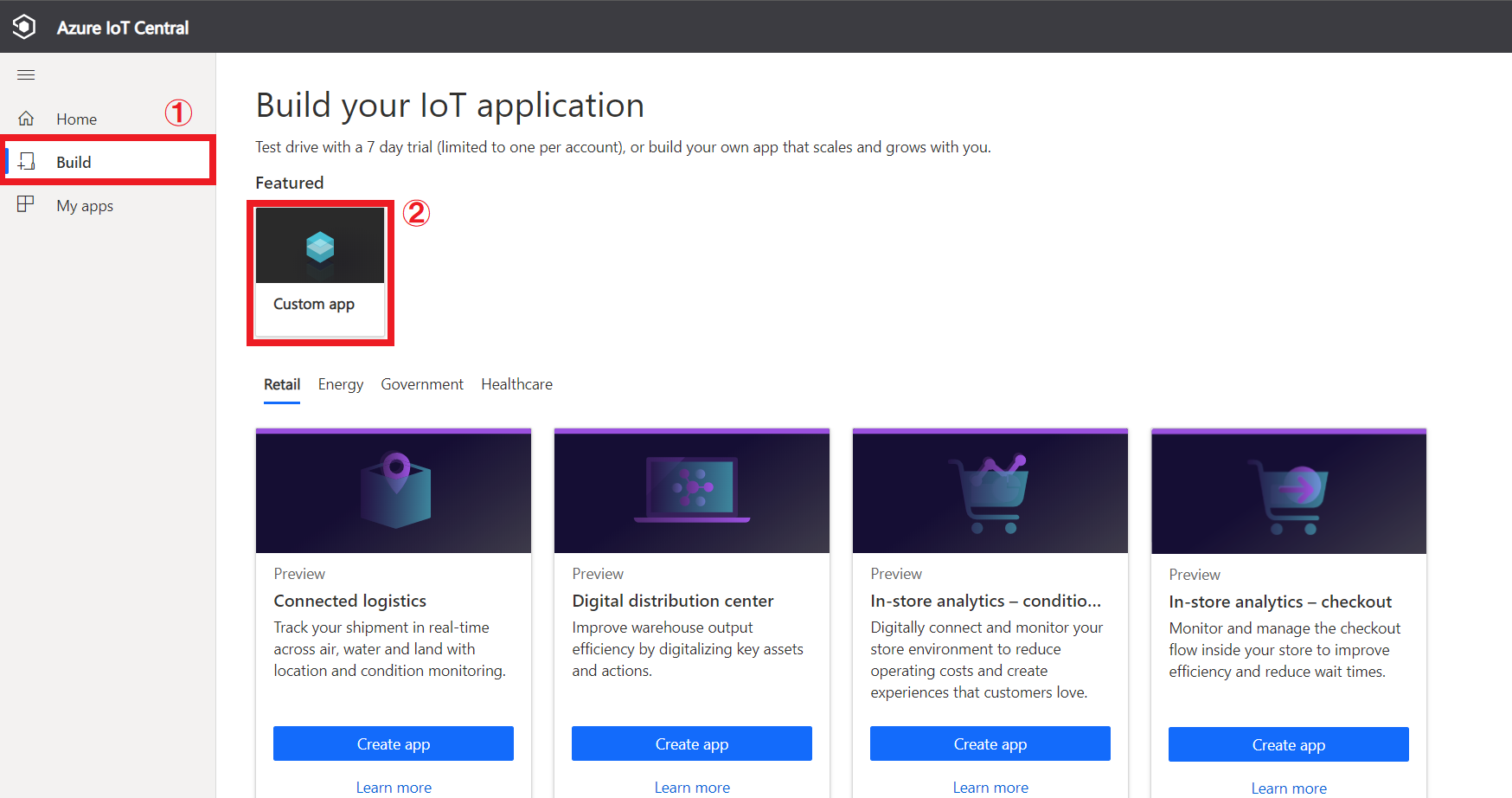Click the Build sidebar icon
Image resolution: width=1512 pixels, height=798 pixels.
27,162
